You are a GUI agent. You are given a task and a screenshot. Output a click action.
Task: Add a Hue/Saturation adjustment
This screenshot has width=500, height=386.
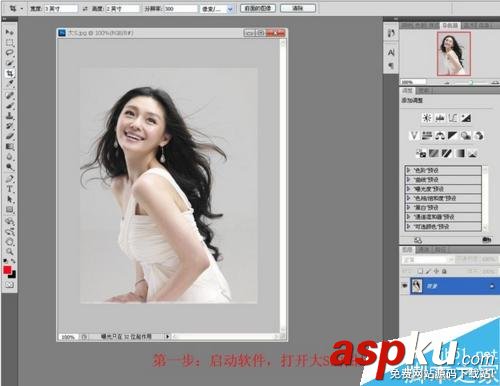click(427, 136)
